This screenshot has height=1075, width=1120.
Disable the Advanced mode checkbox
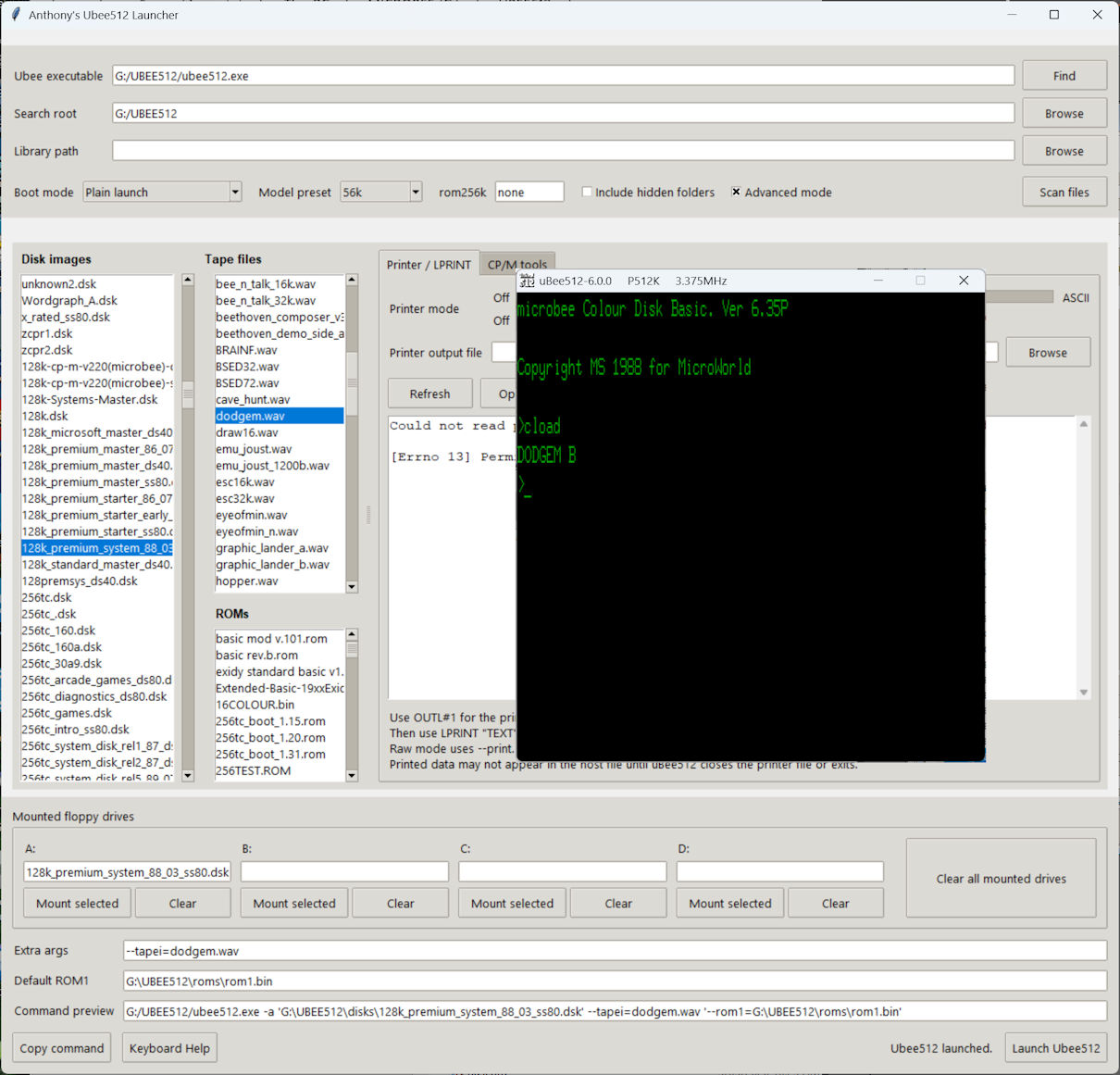pyautogui.click(x=736, y=193)
